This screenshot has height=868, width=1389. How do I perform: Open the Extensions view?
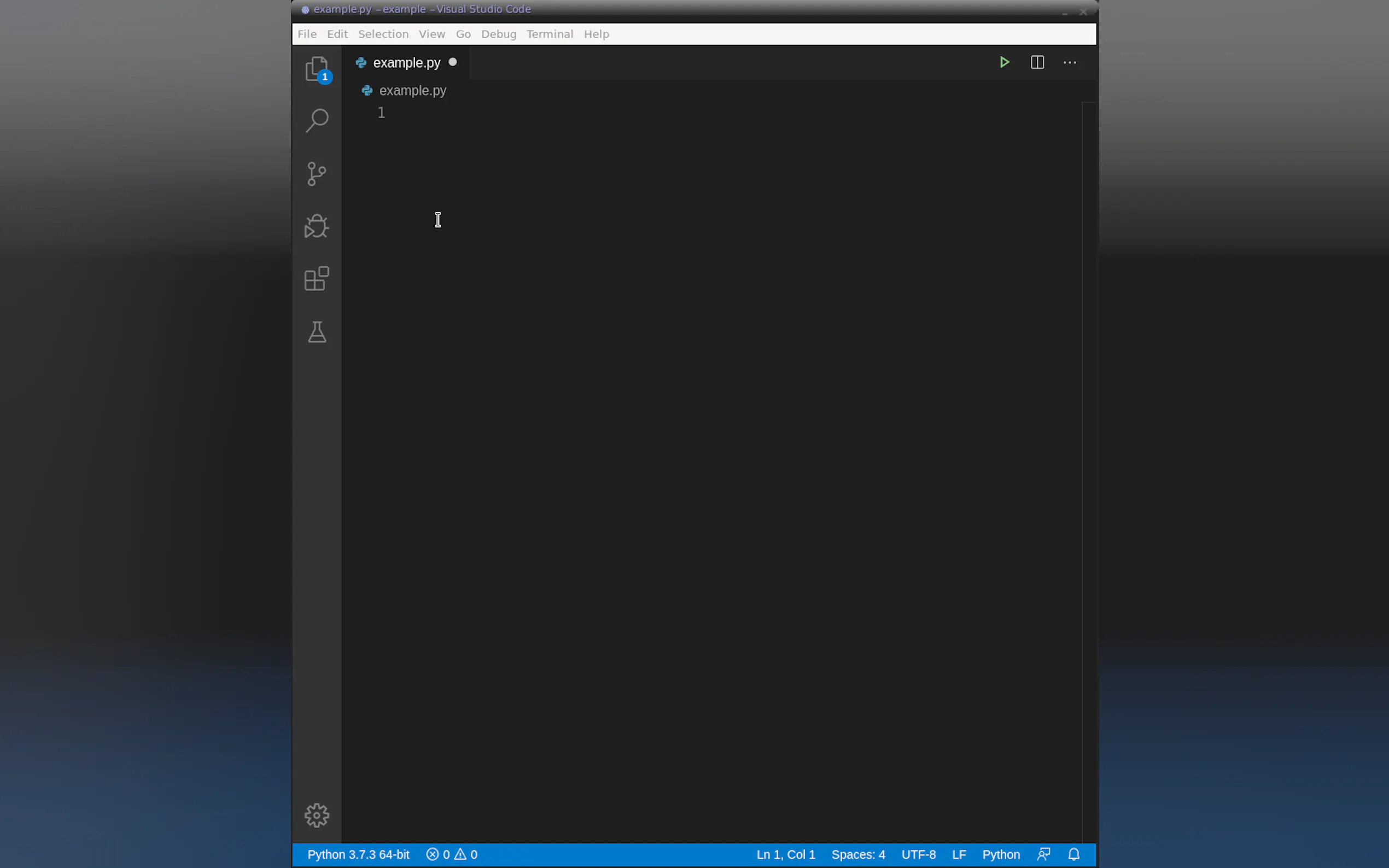(317, 279)
